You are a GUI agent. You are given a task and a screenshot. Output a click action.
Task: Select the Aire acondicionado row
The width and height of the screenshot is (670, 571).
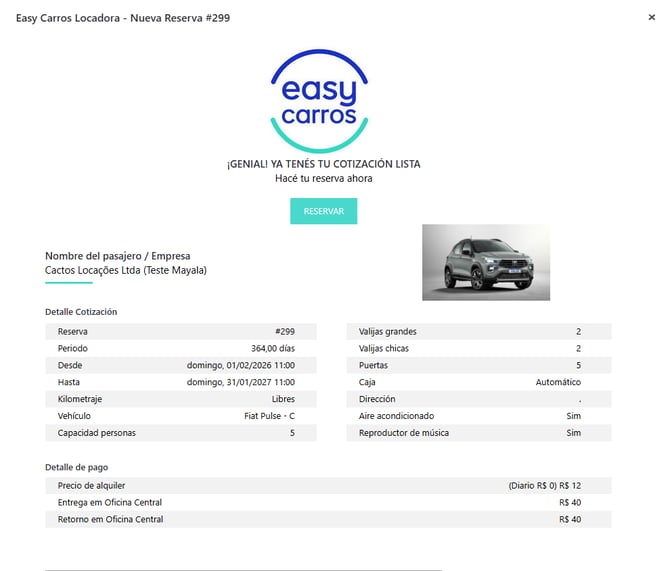click(478, 416)
